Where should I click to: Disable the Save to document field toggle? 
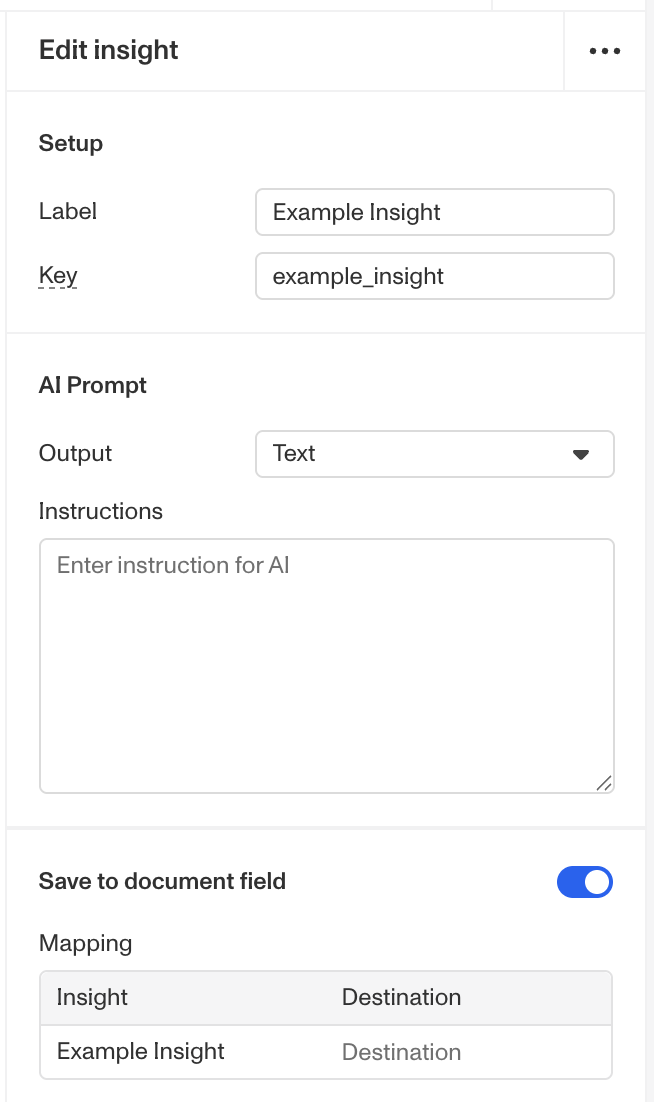[x=584, y=882]
